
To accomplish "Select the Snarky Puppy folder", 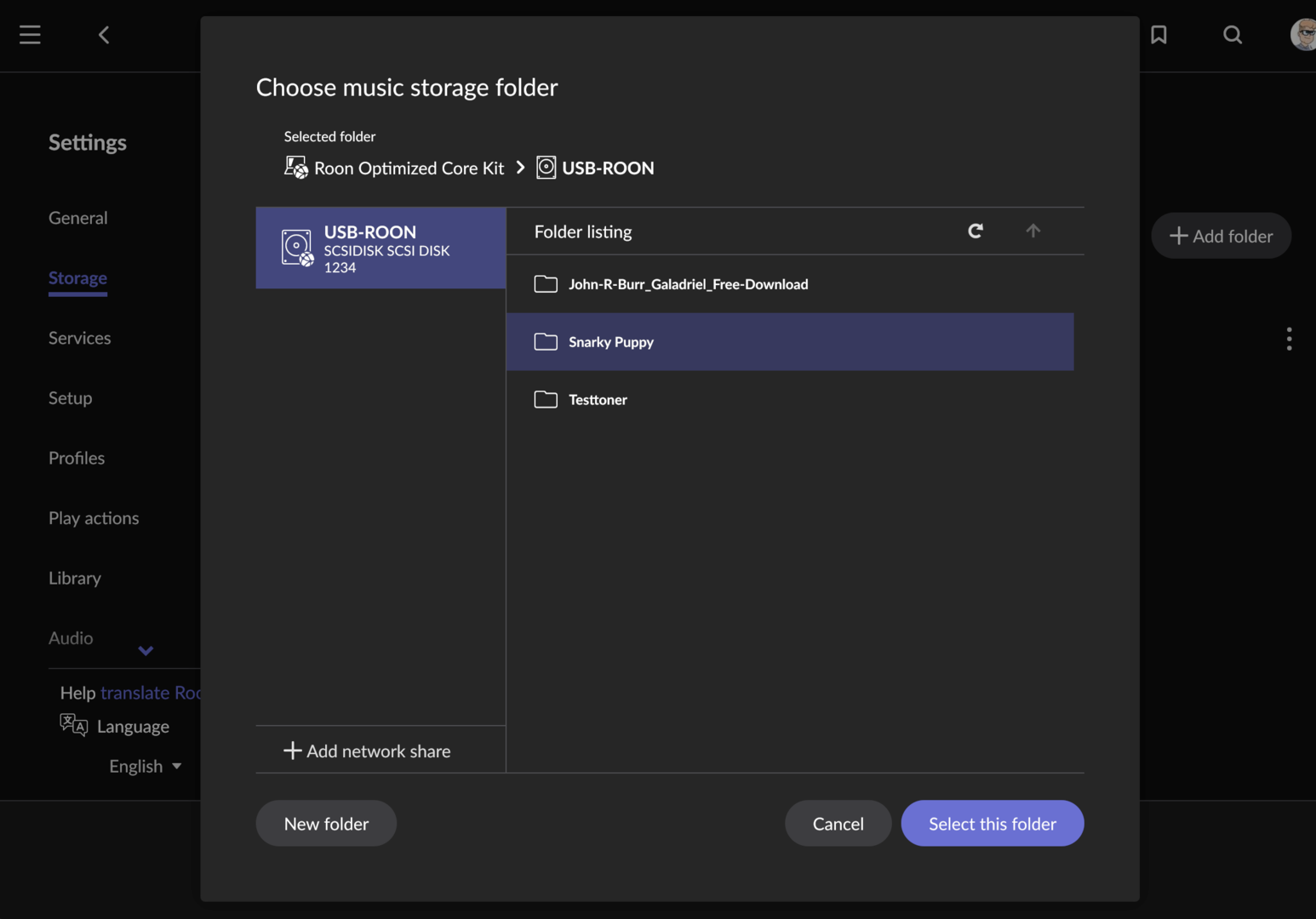I will tap(611, 342).
